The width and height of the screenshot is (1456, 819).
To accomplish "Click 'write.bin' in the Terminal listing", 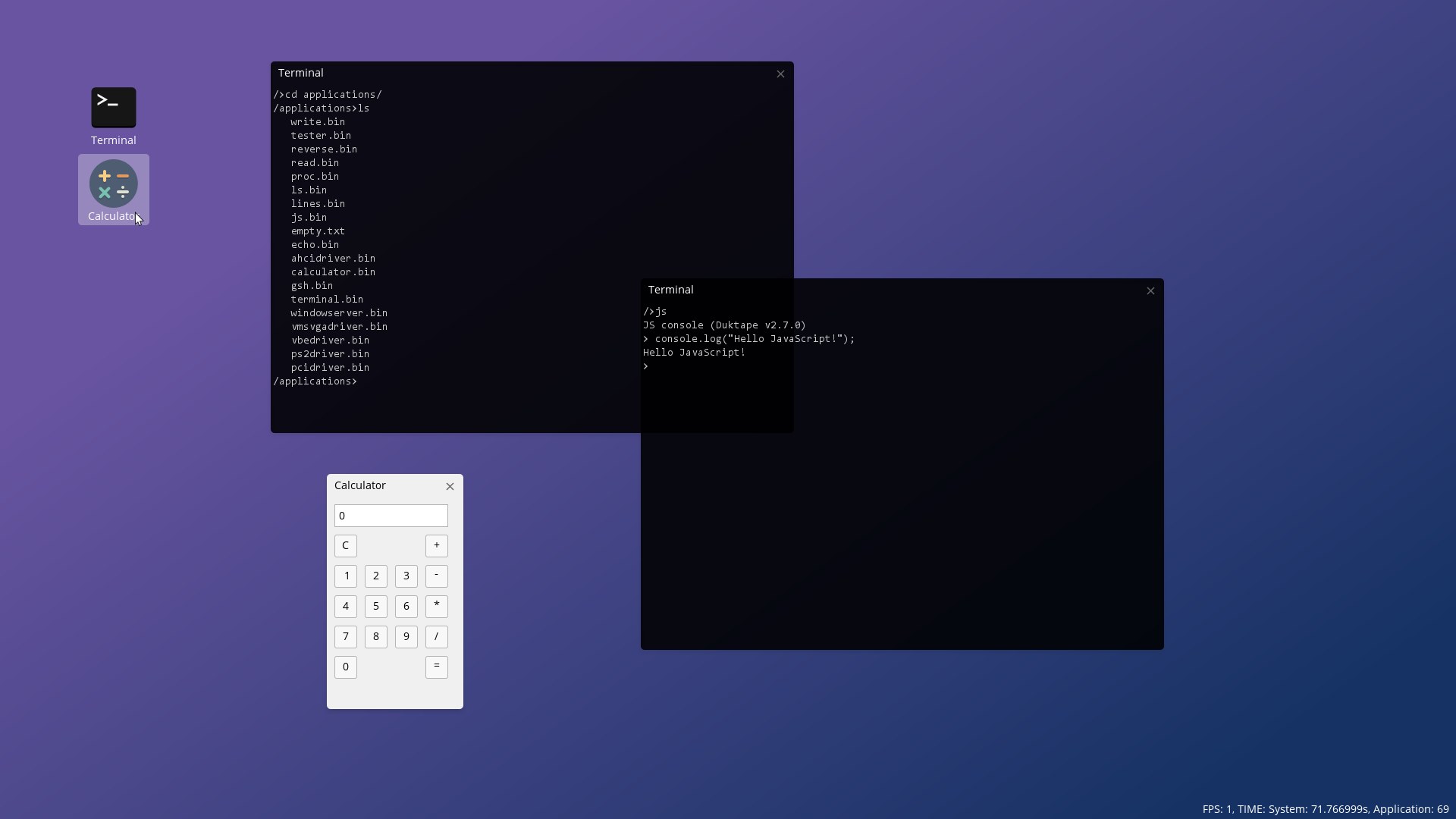I will [x=318, y=122].
